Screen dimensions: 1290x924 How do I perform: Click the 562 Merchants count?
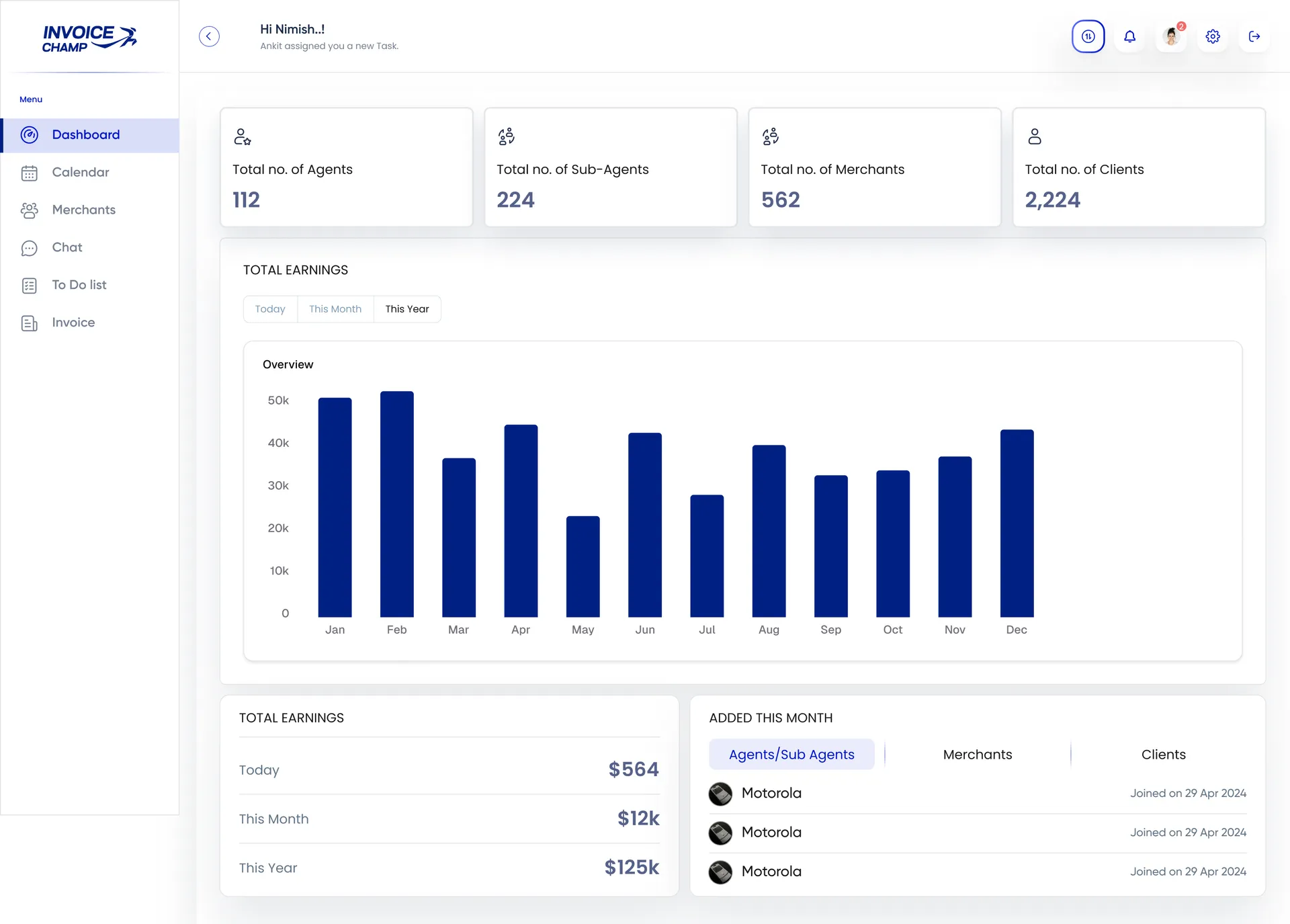pos(780,200)
